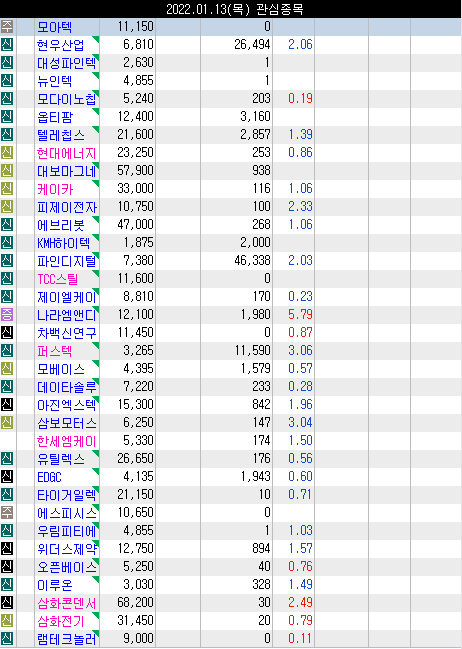Viewport: 462px width, 649px height.
Task: Click the purple 증 badge beside 나라엠앤디
Action: [7, 315]
